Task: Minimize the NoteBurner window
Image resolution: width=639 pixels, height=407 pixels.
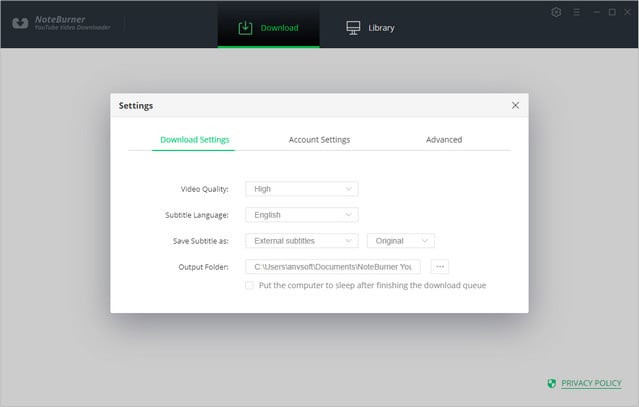Action: click(x=595, y=12)
